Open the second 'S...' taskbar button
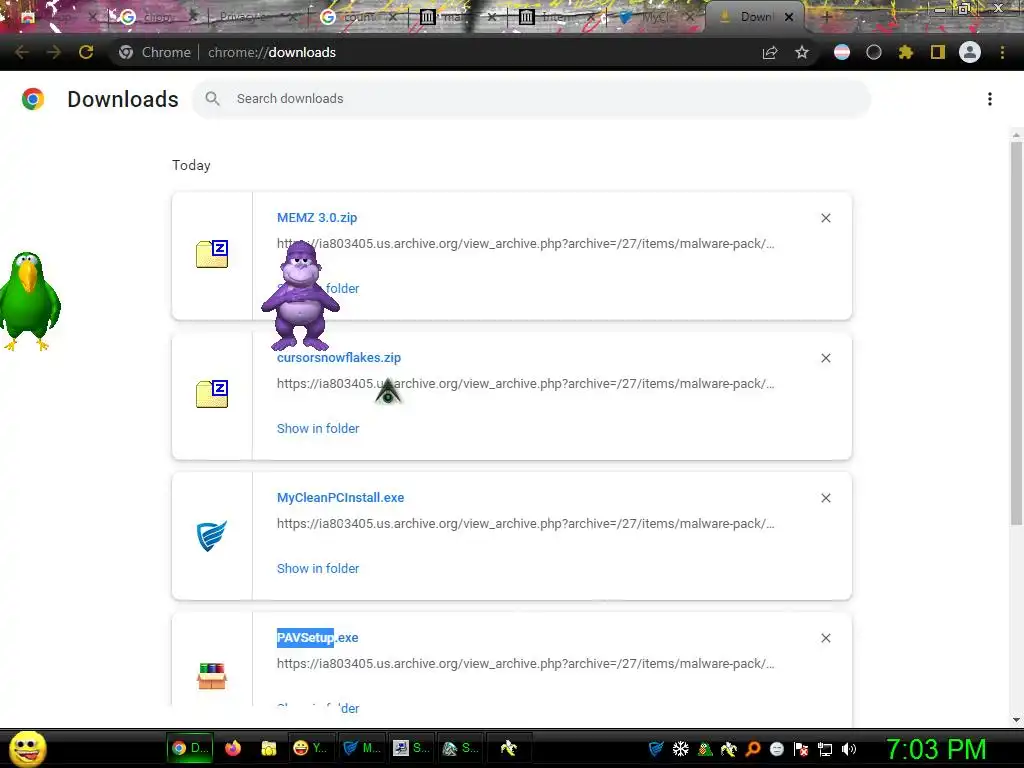1024x768 pixels. click(460, 748)
